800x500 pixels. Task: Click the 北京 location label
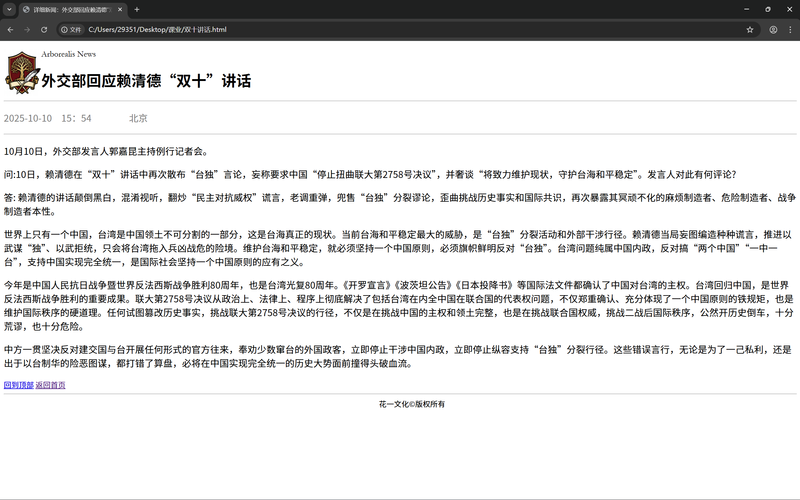tap(138, 118)
